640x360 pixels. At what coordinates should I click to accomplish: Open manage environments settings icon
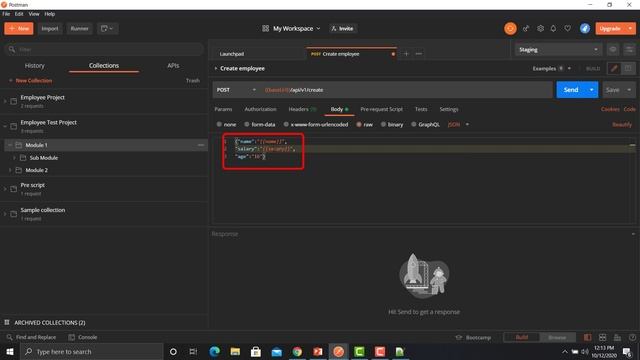click(x=629, y=50)
